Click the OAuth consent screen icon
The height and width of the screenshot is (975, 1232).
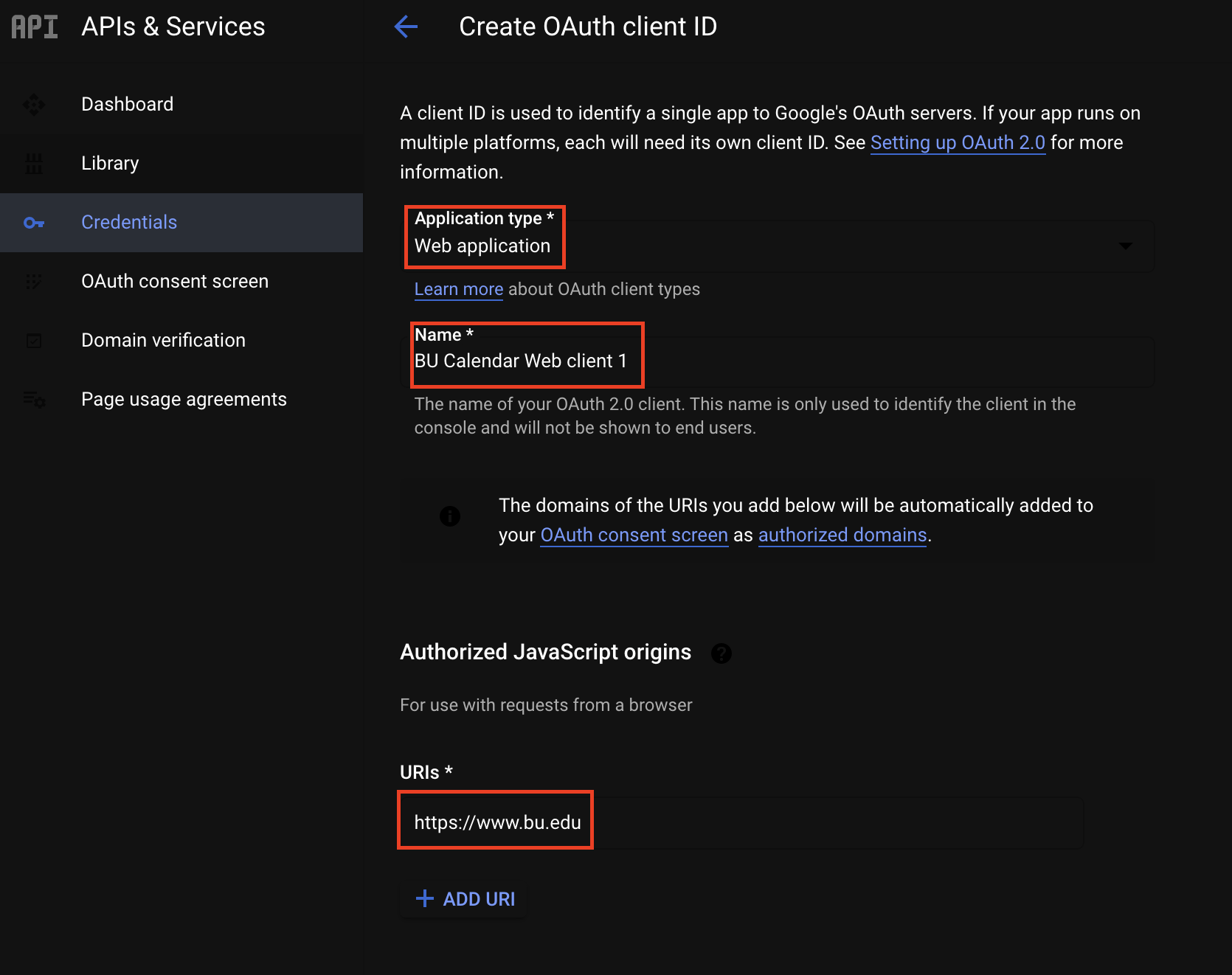tap(34, 282)
